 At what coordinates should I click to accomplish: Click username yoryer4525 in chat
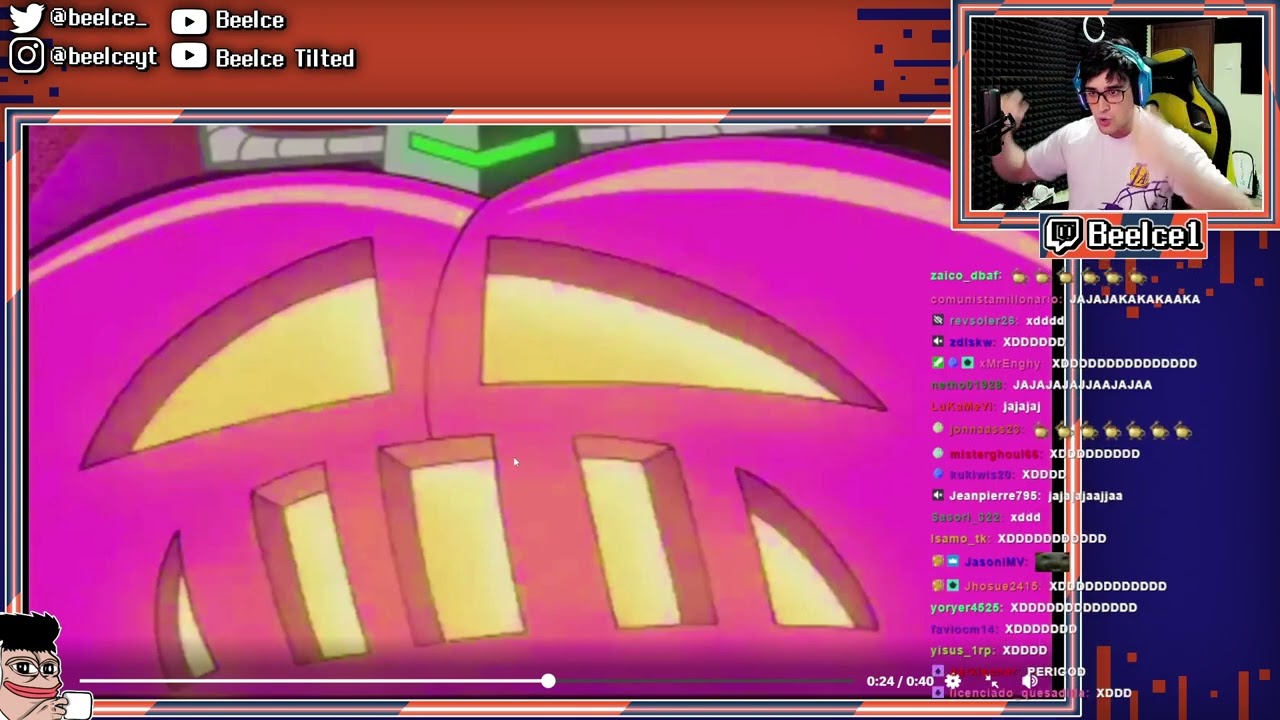(x=967, y=608)
